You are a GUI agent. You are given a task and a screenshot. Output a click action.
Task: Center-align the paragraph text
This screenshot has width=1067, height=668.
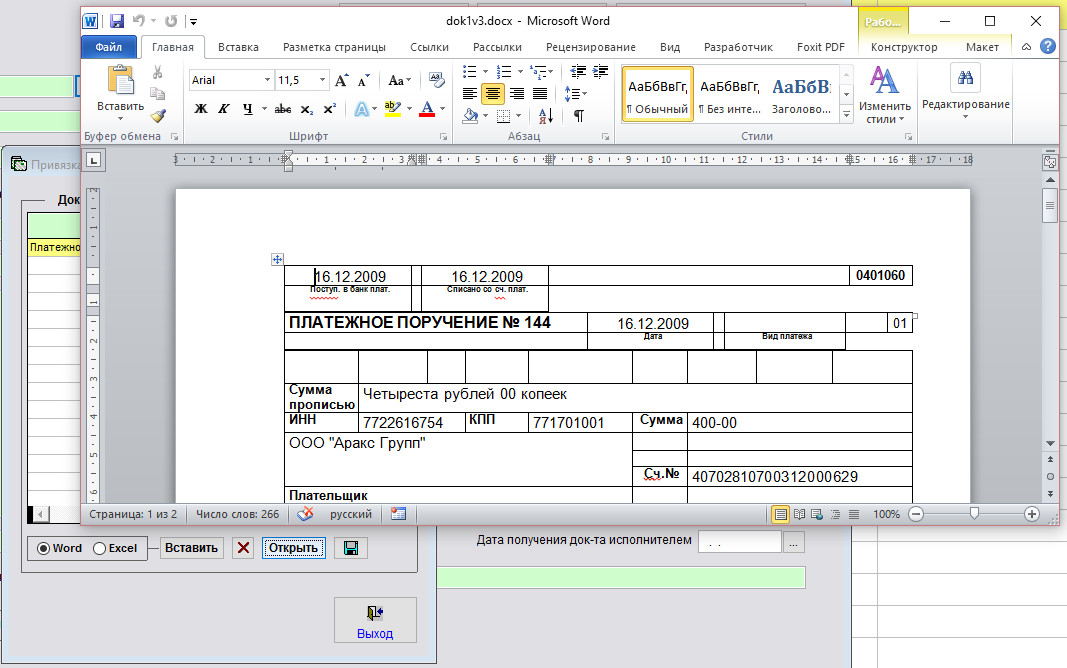(492, 94)
